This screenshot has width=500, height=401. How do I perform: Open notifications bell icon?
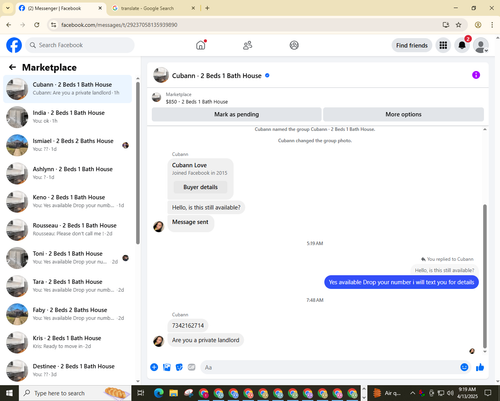point(462,45)
